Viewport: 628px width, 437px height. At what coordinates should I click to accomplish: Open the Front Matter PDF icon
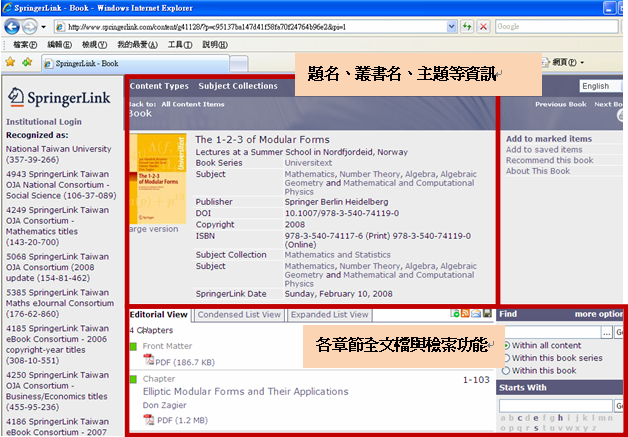(x=149, y=360)
